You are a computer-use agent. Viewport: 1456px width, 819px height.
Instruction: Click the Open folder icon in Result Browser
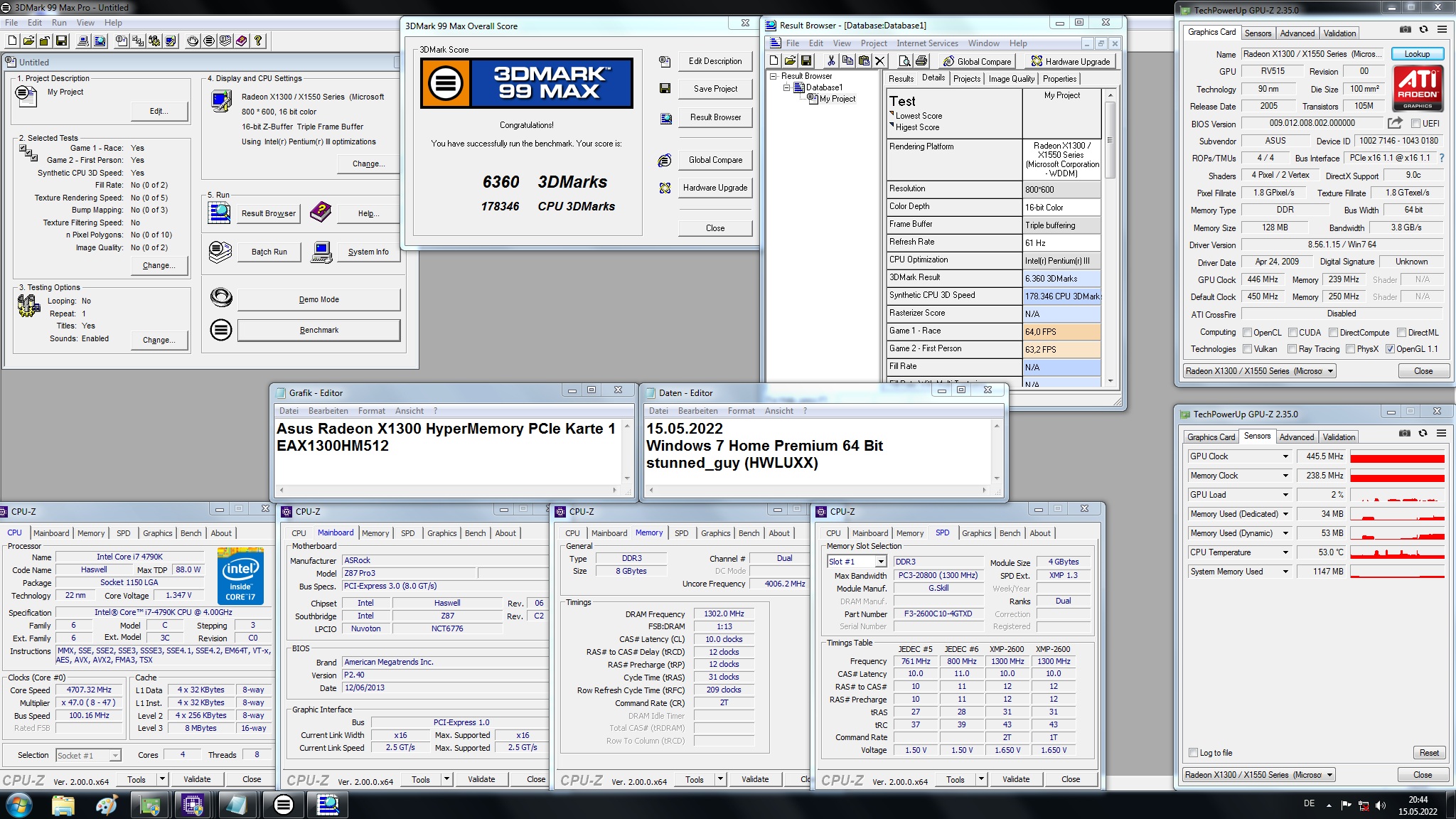click(x=790, y=61)
